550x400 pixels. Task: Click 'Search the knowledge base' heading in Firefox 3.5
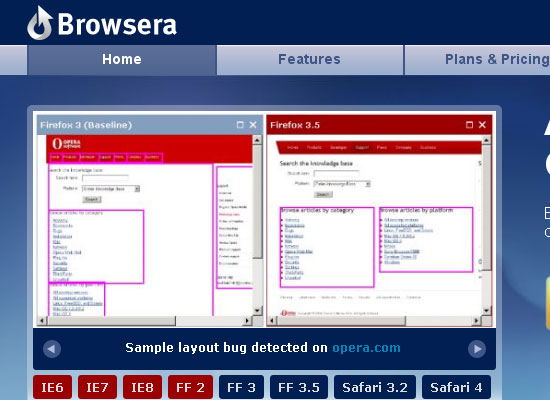pyautogui.click(x=316, y=163)
